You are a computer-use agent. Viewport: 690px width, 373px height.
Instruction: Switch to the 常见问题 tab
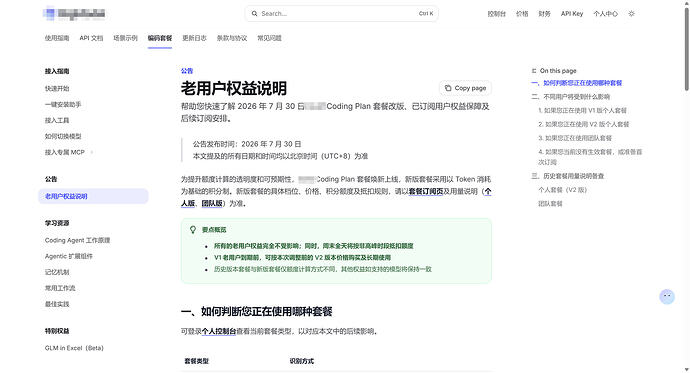tap(269, 38)
